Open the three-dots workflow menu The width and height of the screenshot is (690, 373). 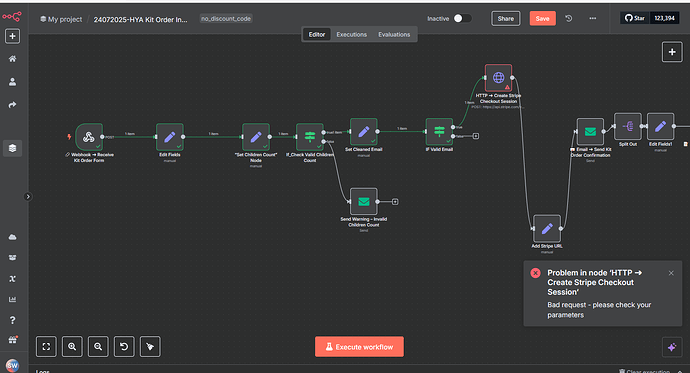click(593, 18)
